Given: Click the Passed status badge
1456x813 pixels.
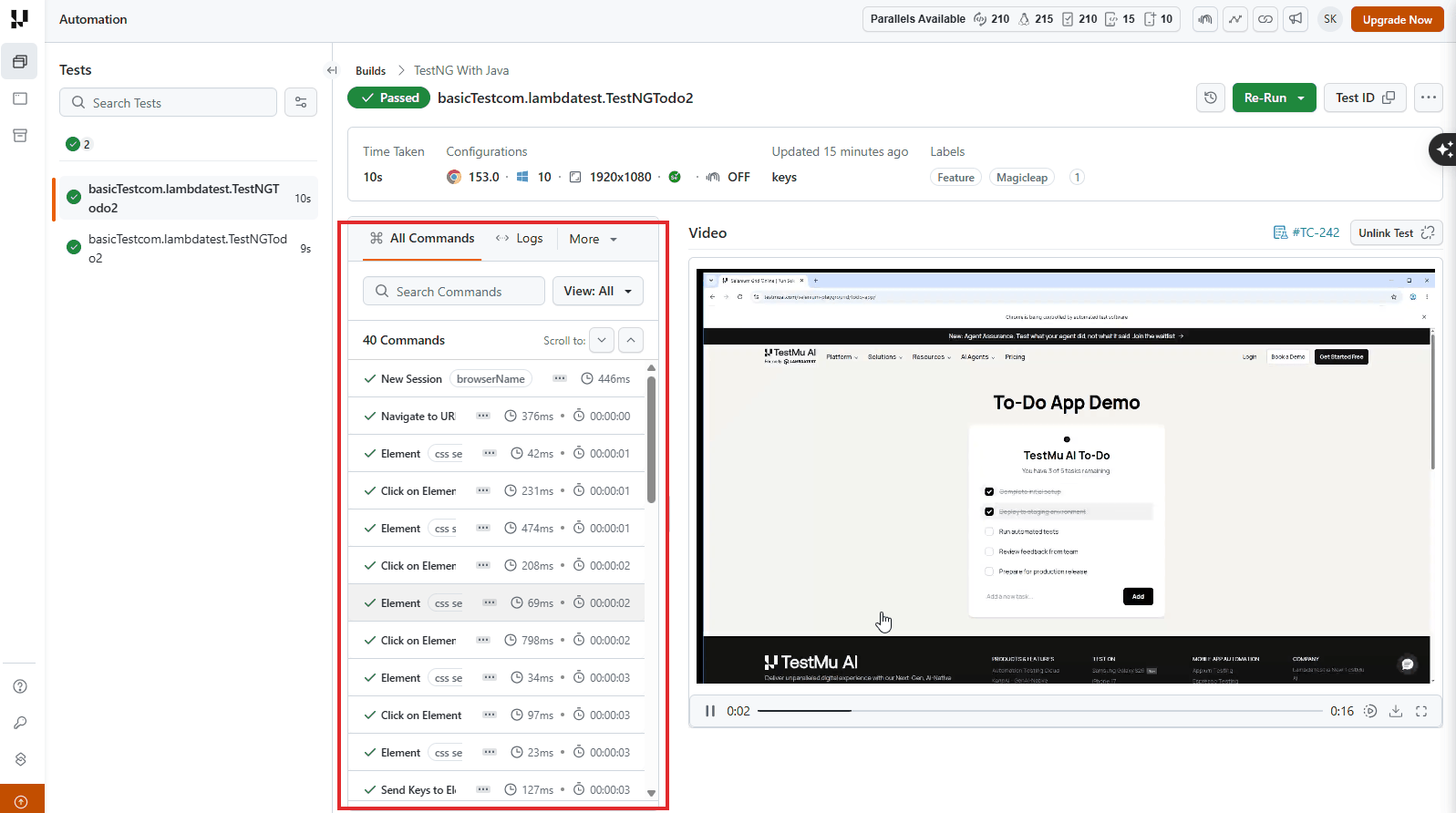Looking at the screenshot, I should coord(389,98).
